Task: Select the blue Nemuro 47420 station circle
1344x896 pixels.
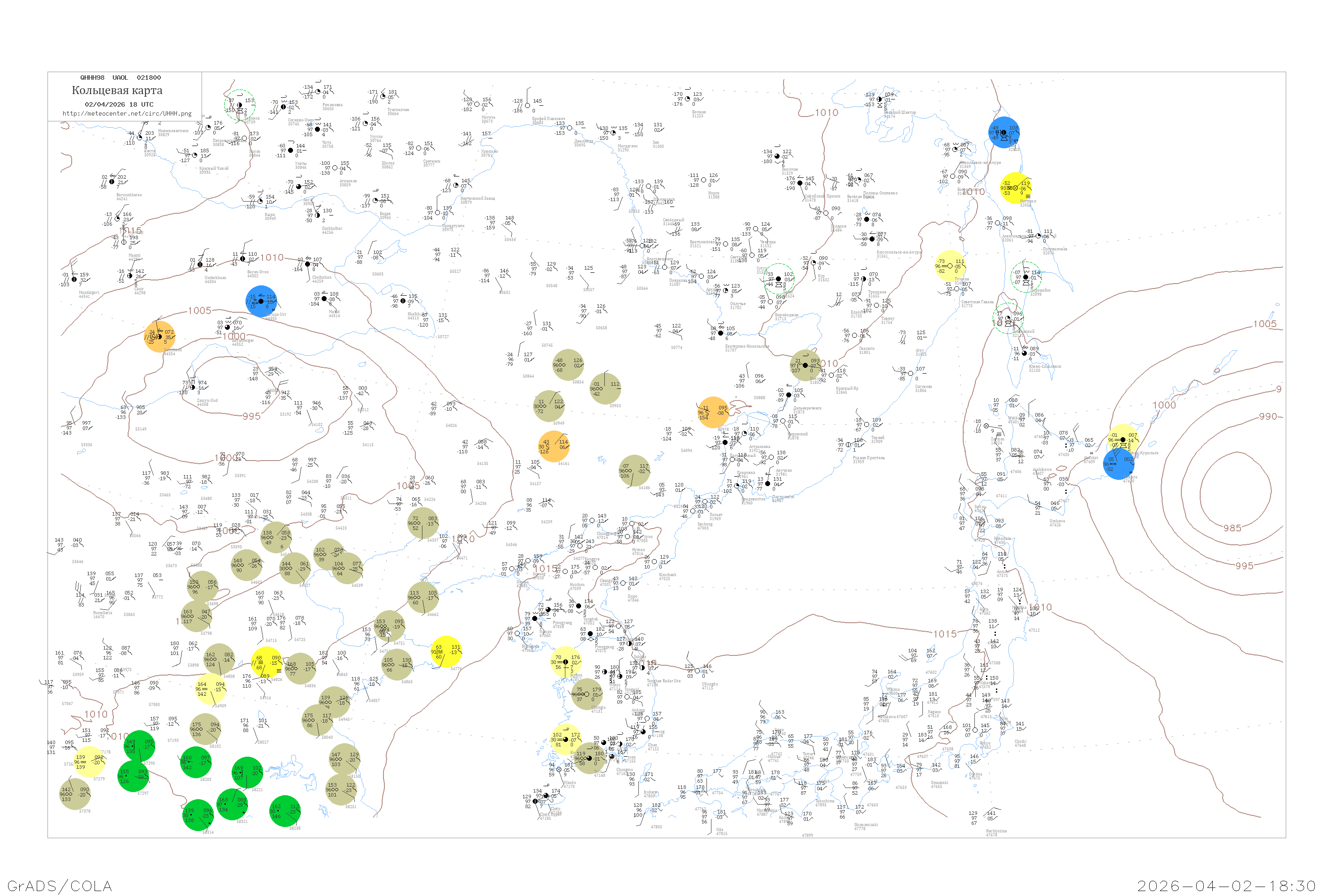Action: pos(1118,463)
